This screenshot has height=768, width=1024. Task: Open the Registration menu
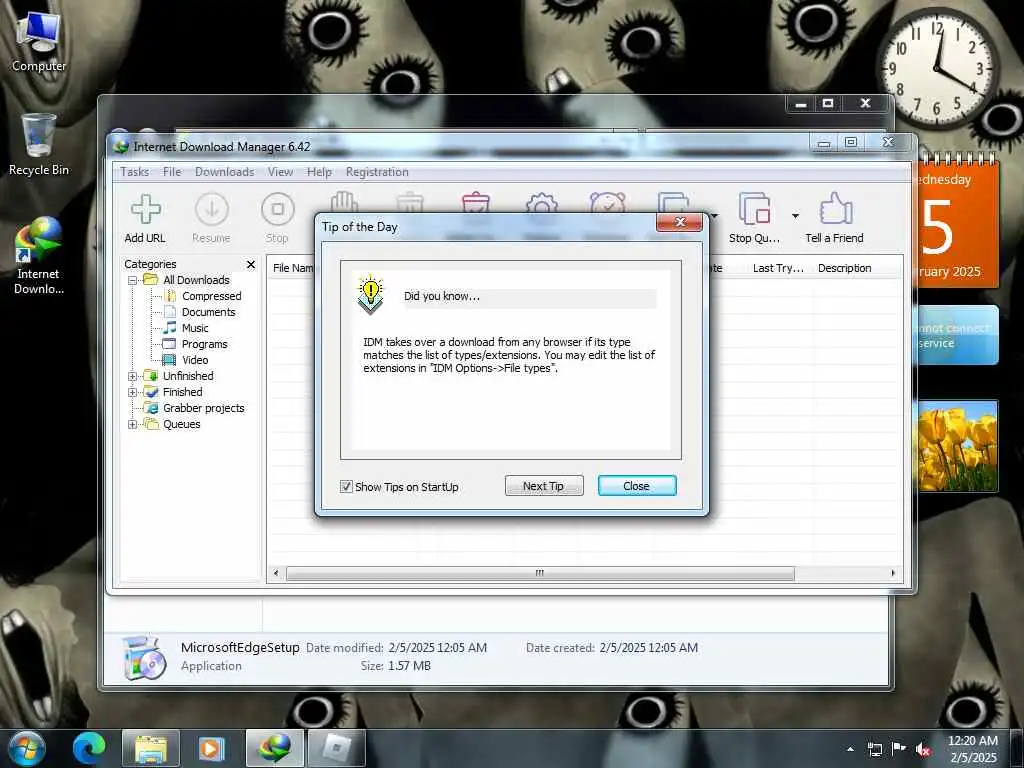pos(377,172)
